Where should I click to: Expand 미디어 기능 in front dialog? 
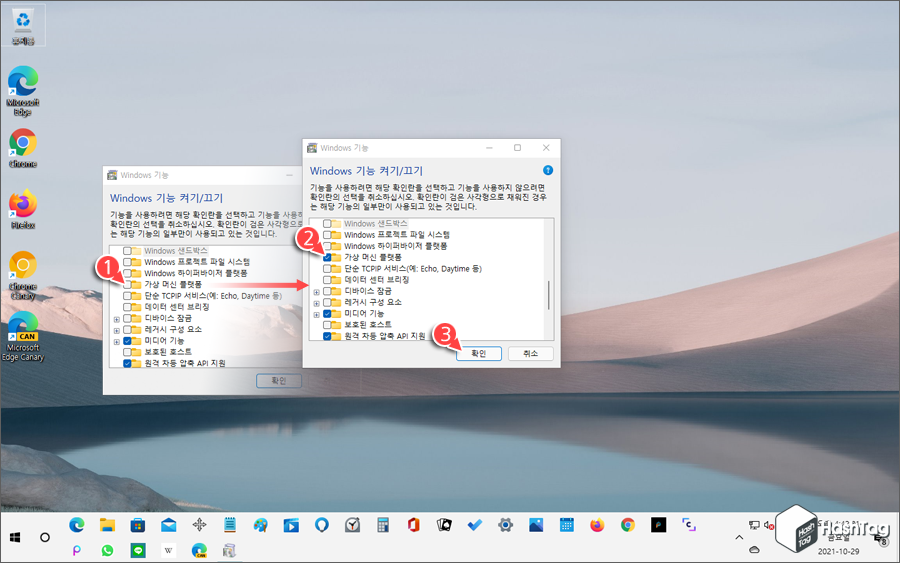coord(316,314)
